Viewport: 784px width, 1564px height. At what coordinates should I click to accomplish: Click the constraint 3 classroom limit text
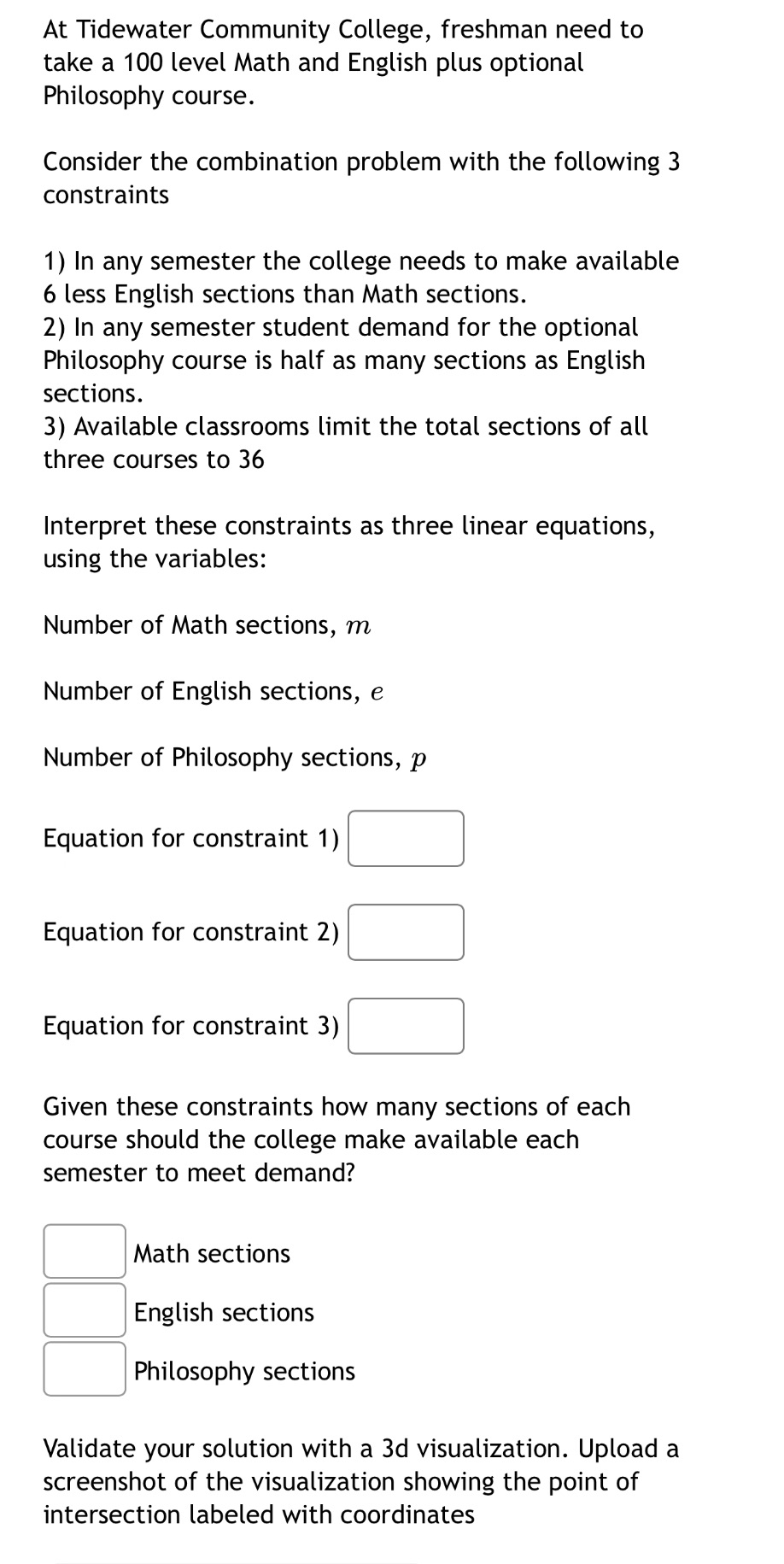point(345,442)
